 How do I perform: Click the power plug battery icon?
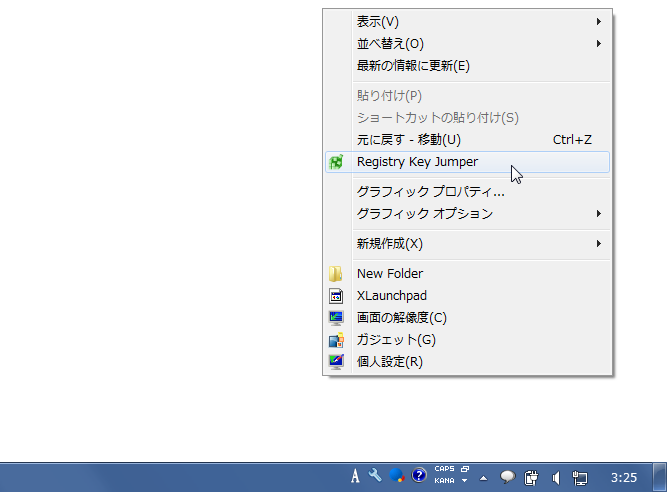[531, 478]
